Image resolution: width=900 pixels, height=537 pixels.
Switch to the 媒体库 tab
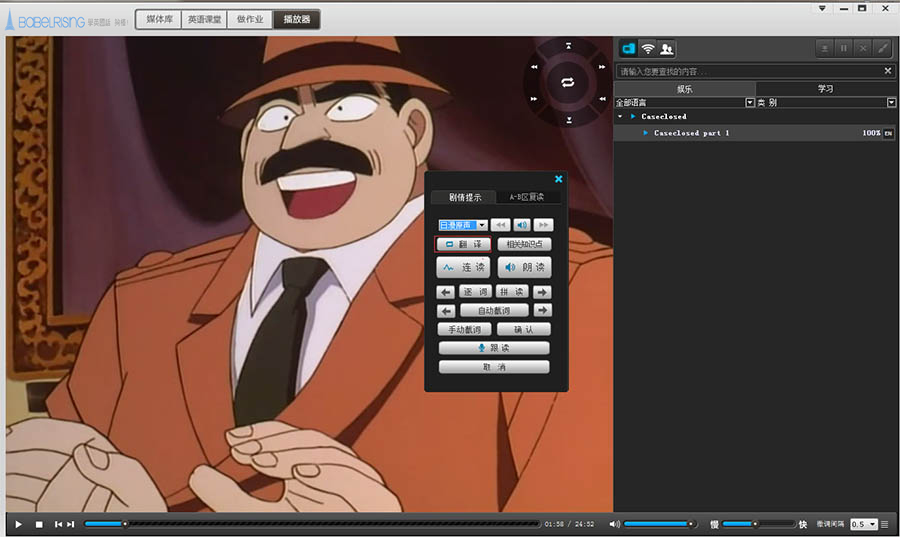point(159,19)
